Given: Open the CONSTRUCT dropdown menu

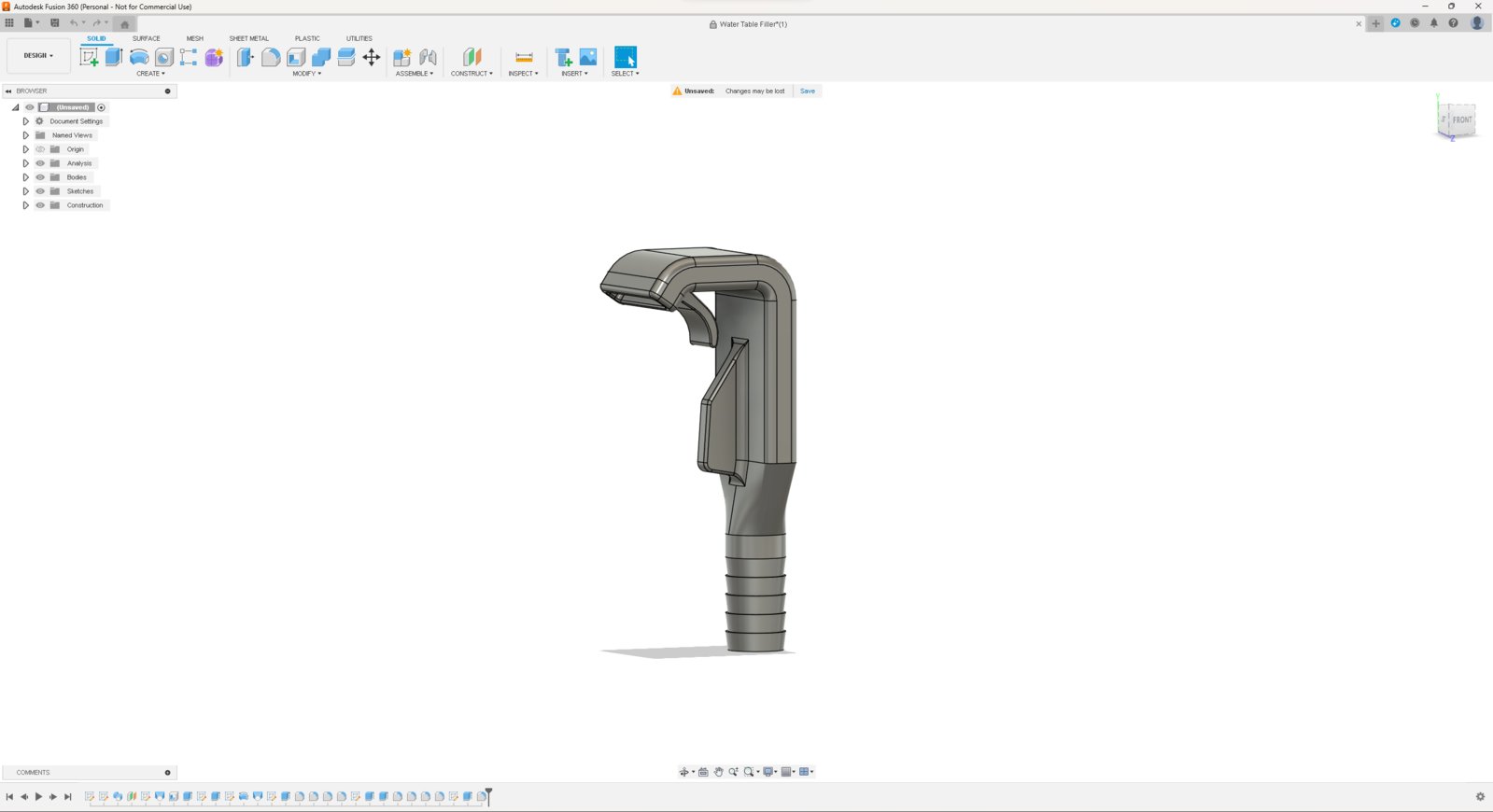Looking at the screenshot, I should pos(472,74).
